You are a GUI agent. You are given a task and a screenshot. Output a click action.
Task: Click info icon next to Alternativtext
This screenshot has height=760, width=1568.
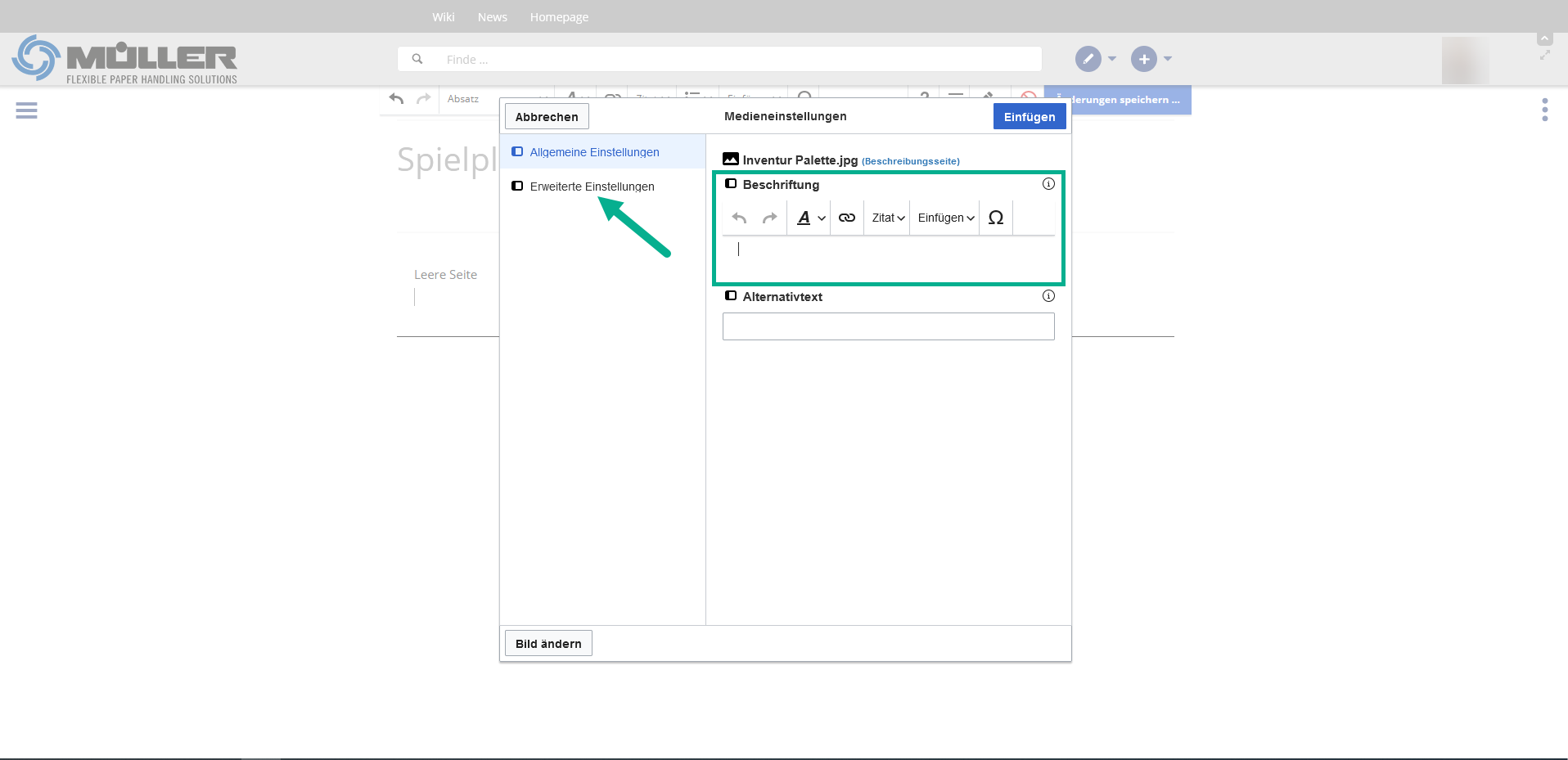tap(1048, 296)
